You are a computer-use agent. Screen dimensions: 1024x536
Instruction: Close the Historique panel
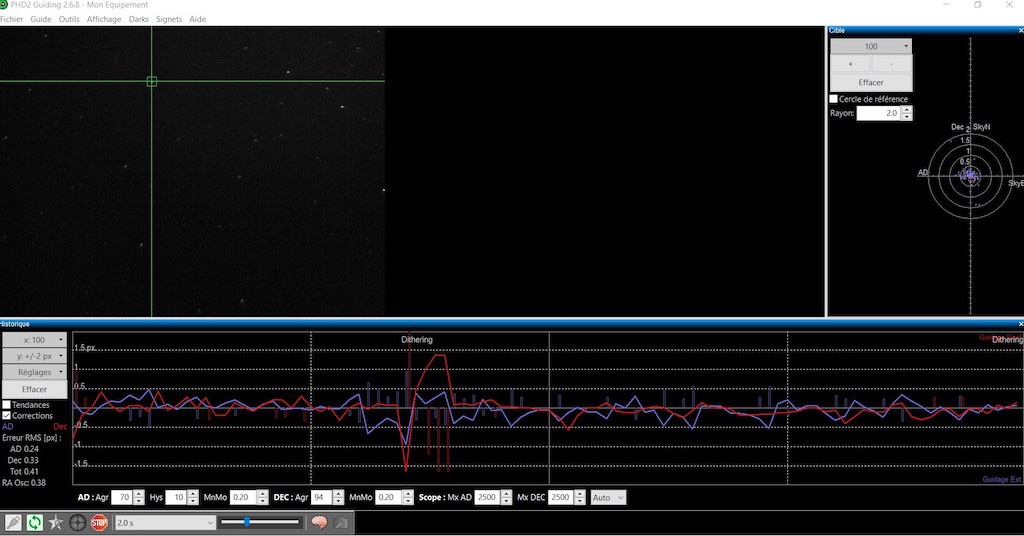pyautogui.click(x=1020, y=324)
